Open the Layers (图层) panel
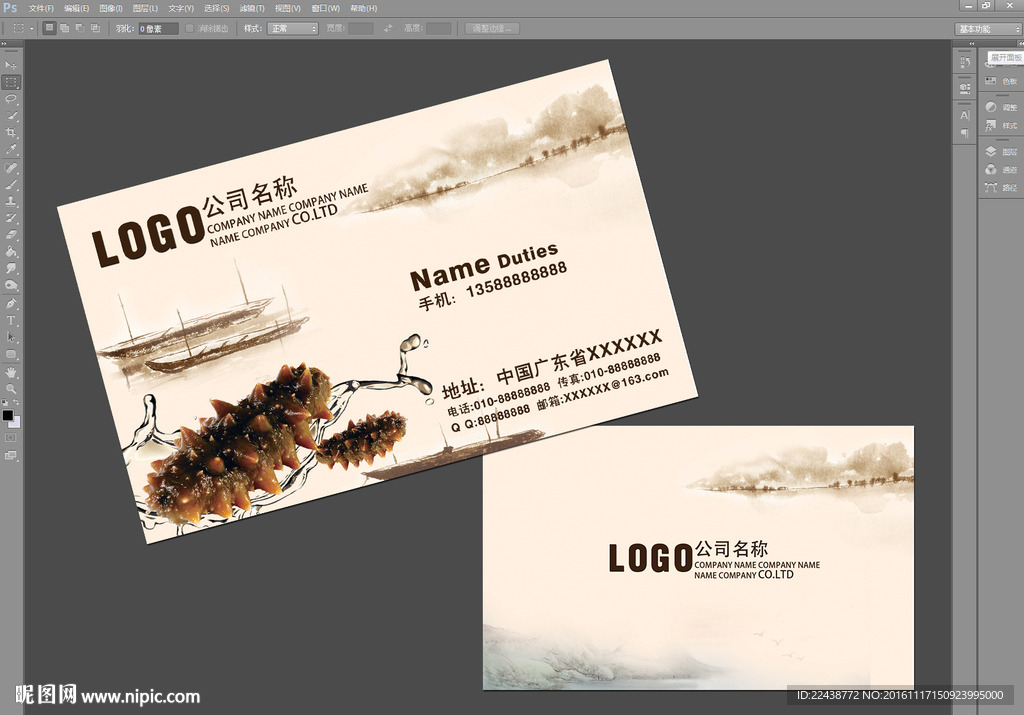Screen dimensions: 1024x715 coord(1001,151)
